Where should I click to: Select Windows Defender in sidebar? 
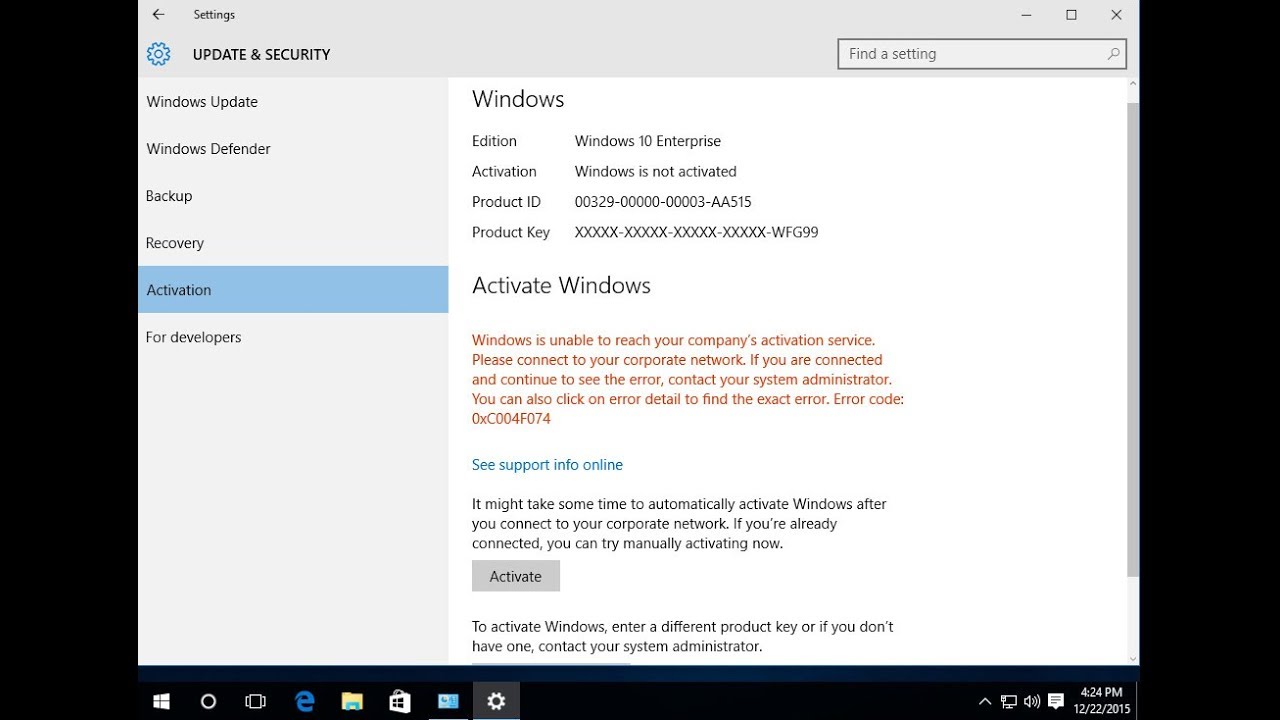293,149
